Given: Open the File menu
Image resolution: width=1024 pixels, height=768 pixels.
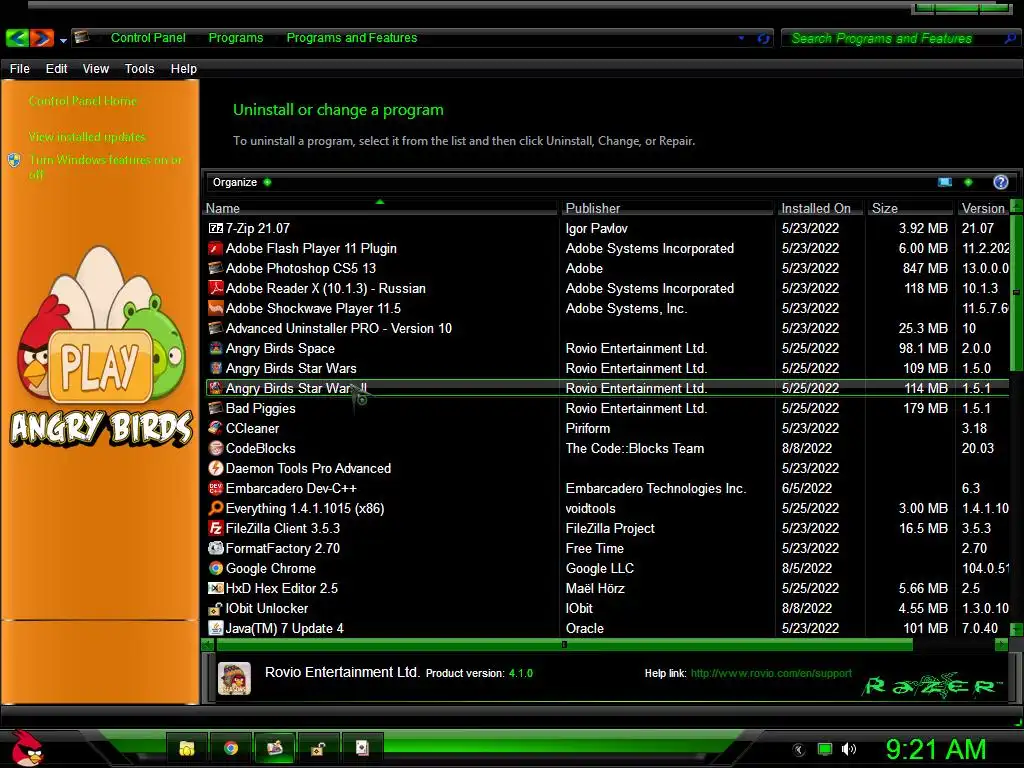Looking at the screenshot, I should [20, 69].
